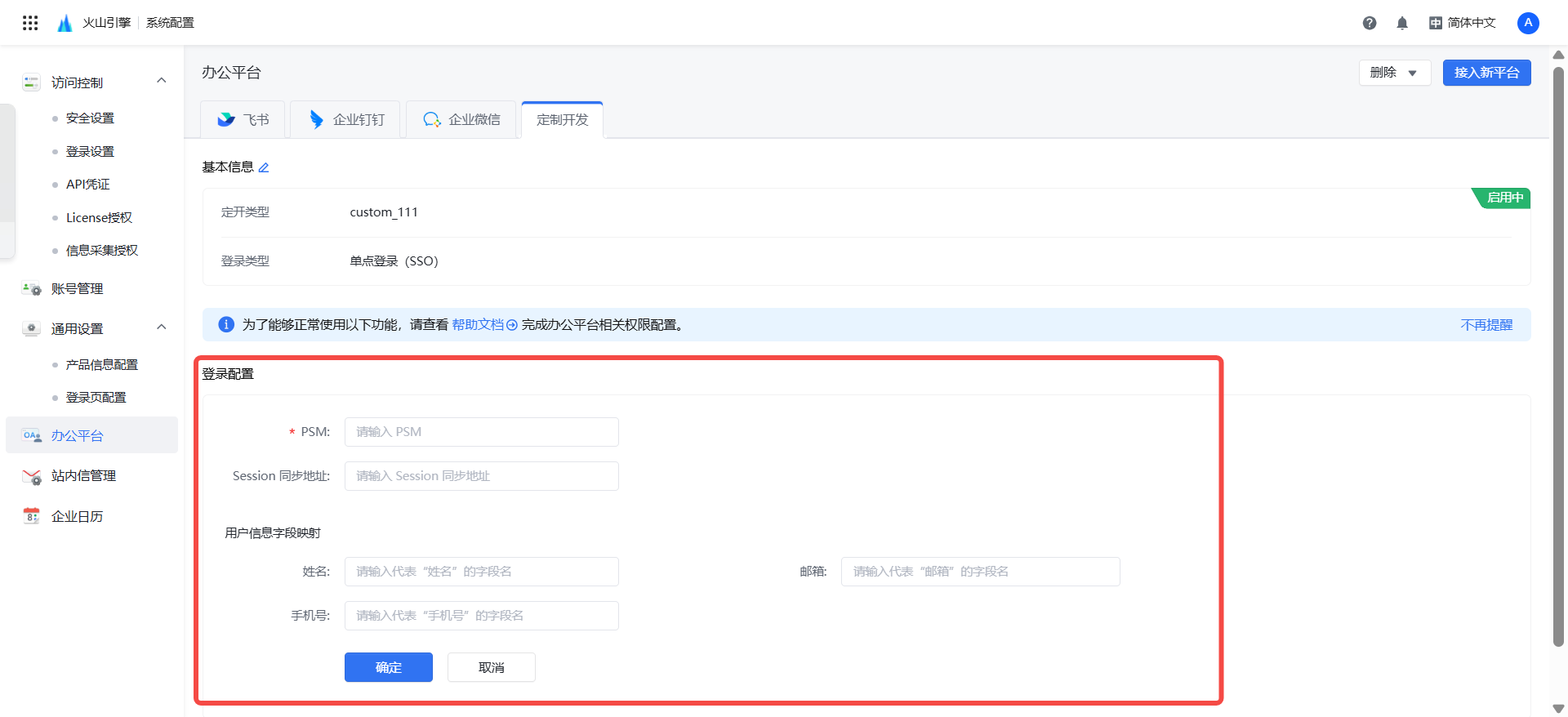1568x717 pixels.
Task: Focus the 姓名 field-name input
Action: (482, 572)
